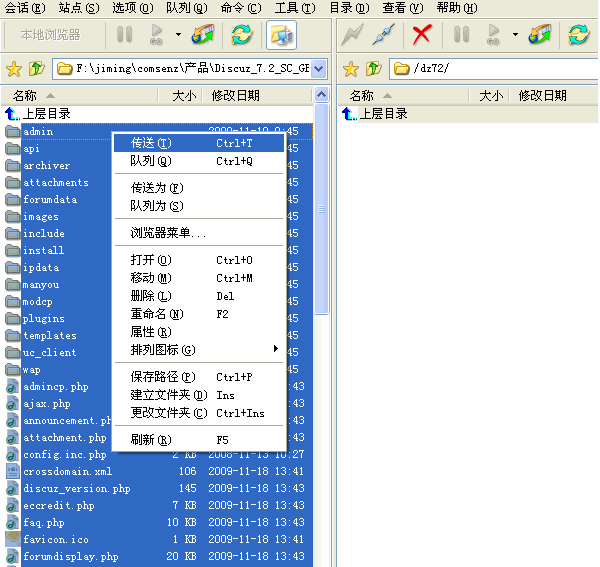600x567 pixels.
Task: Click the remote pane up-folder icon
Action: click(x=373, y=69)
